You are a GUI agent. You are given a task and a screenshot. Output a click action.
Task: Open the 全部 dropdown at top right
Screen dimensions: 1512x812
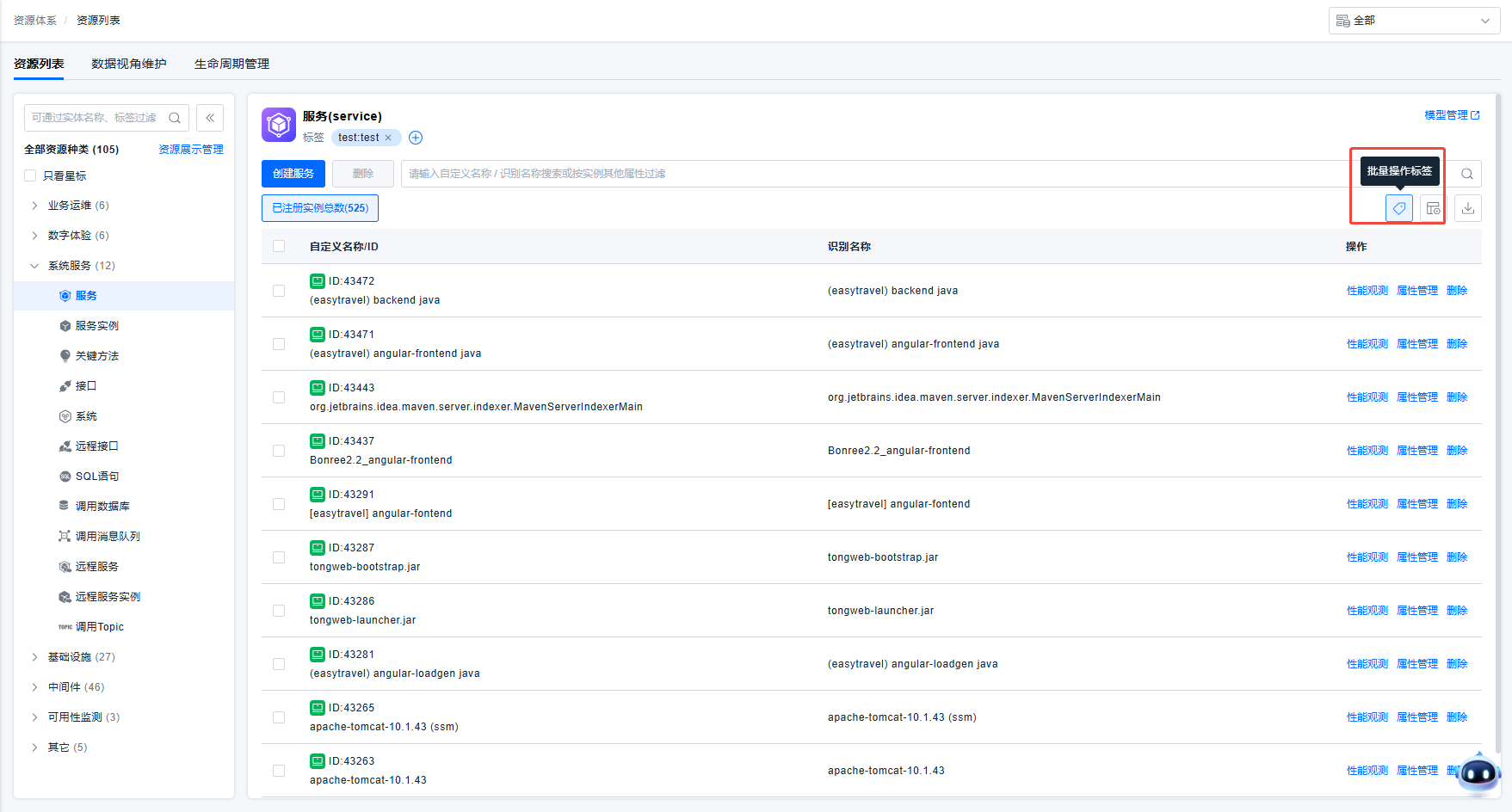coord(1413,21)
